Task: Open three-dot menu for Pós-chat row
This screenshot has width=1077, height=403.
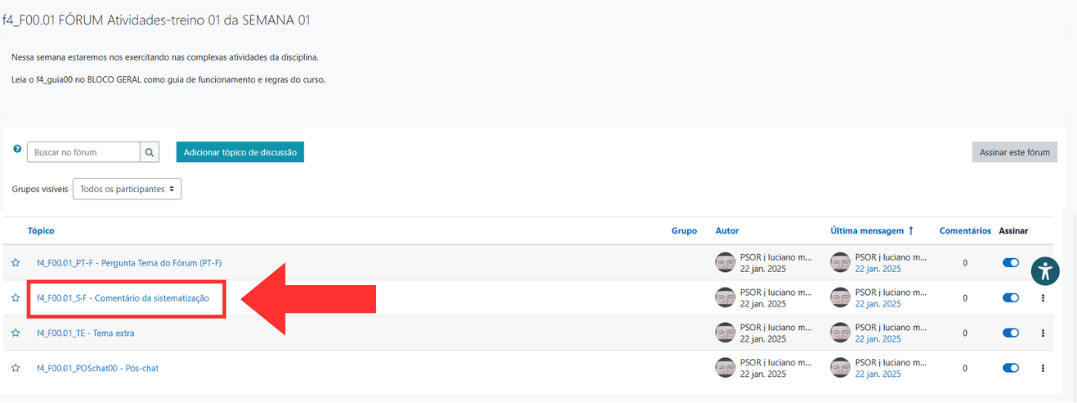Action: coord(1043,368)
